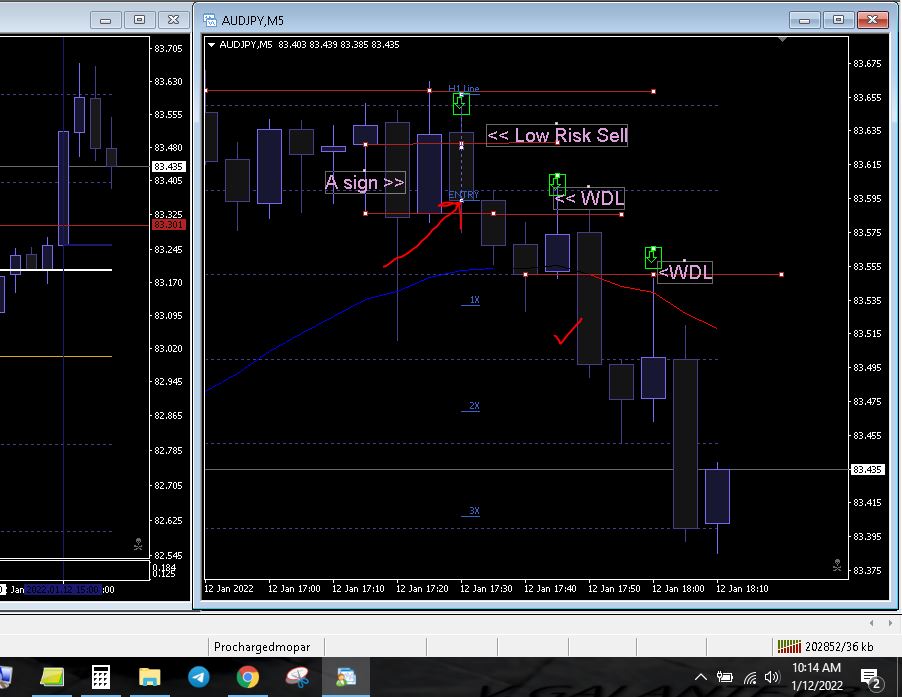Close the left chart window

point(173,20)
